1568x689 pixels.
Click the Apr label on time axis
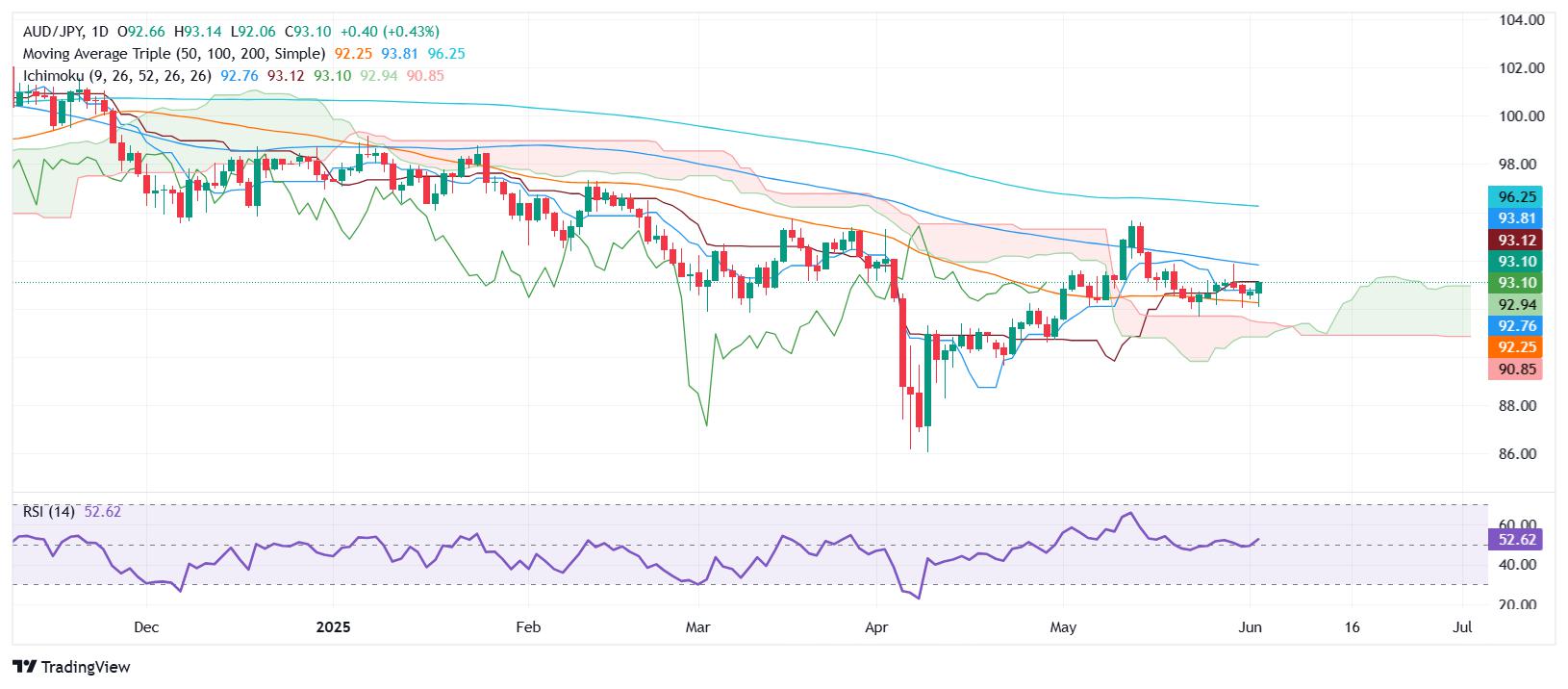[x=877, y=627]
